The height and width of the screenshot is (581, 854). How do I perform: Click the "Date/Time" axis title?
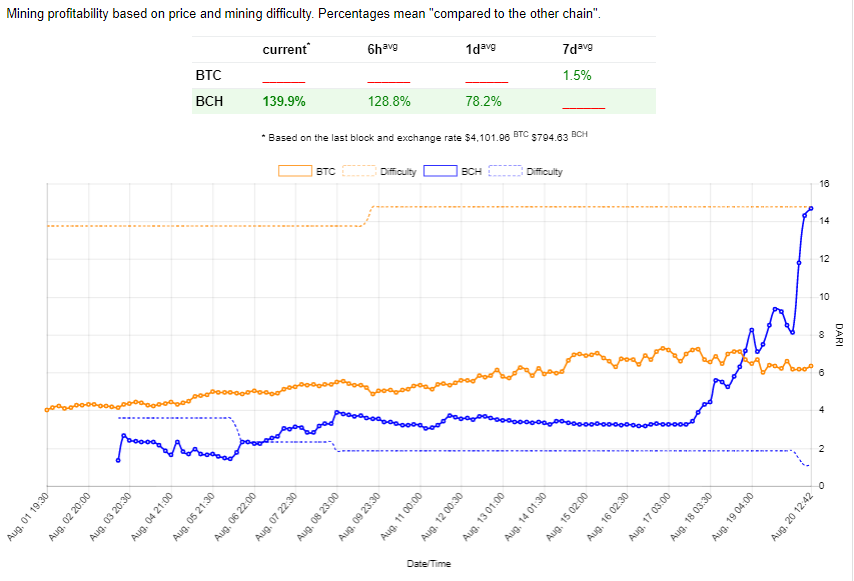(428, 564)
